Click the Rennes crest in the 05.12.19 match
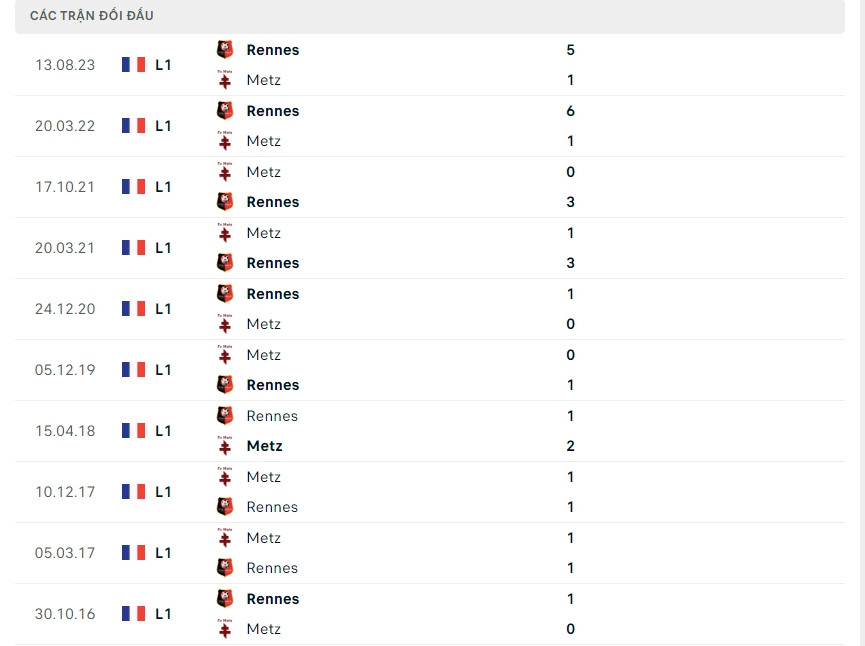The width and height of the screenshot is (865, 646). coord(225,385)
